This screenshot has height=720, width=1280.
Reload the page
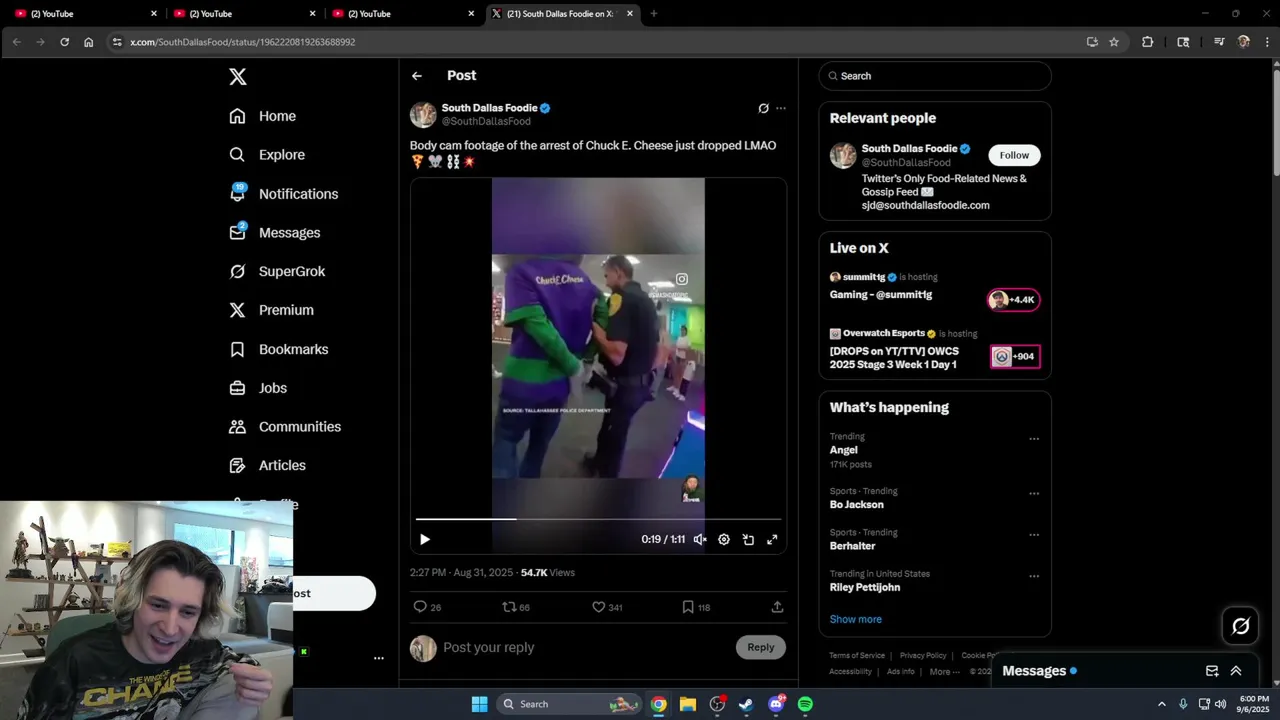point(65,42)
